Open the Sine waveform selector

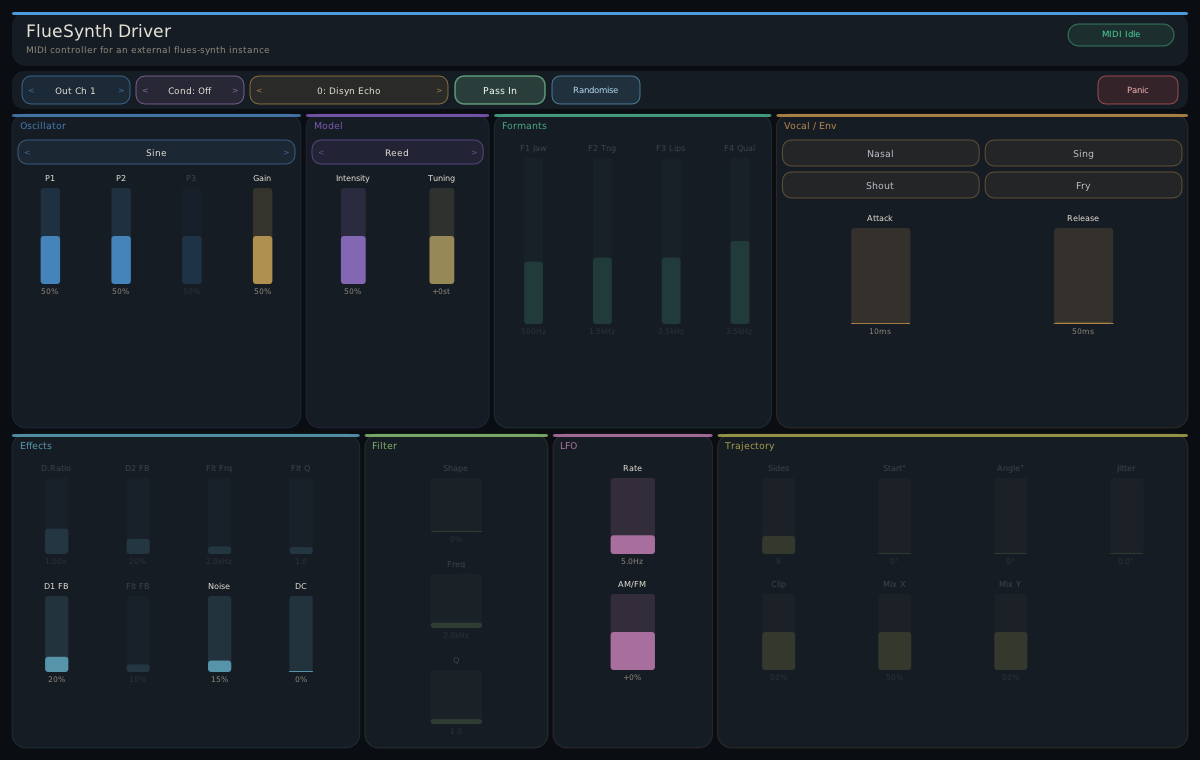tap(156, 152)
